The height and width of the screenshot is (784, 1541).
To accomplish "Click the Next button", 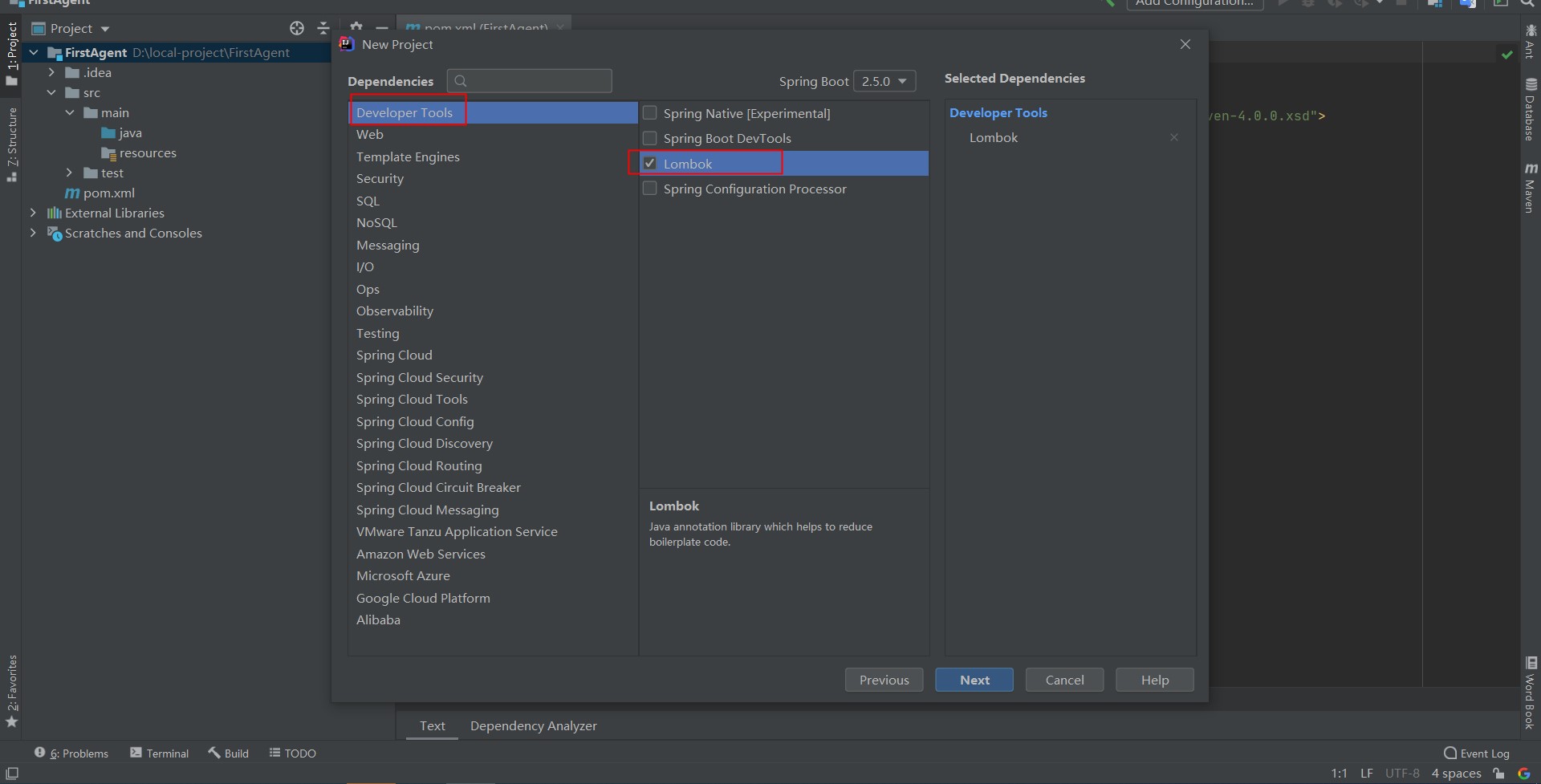I will 974,680.
